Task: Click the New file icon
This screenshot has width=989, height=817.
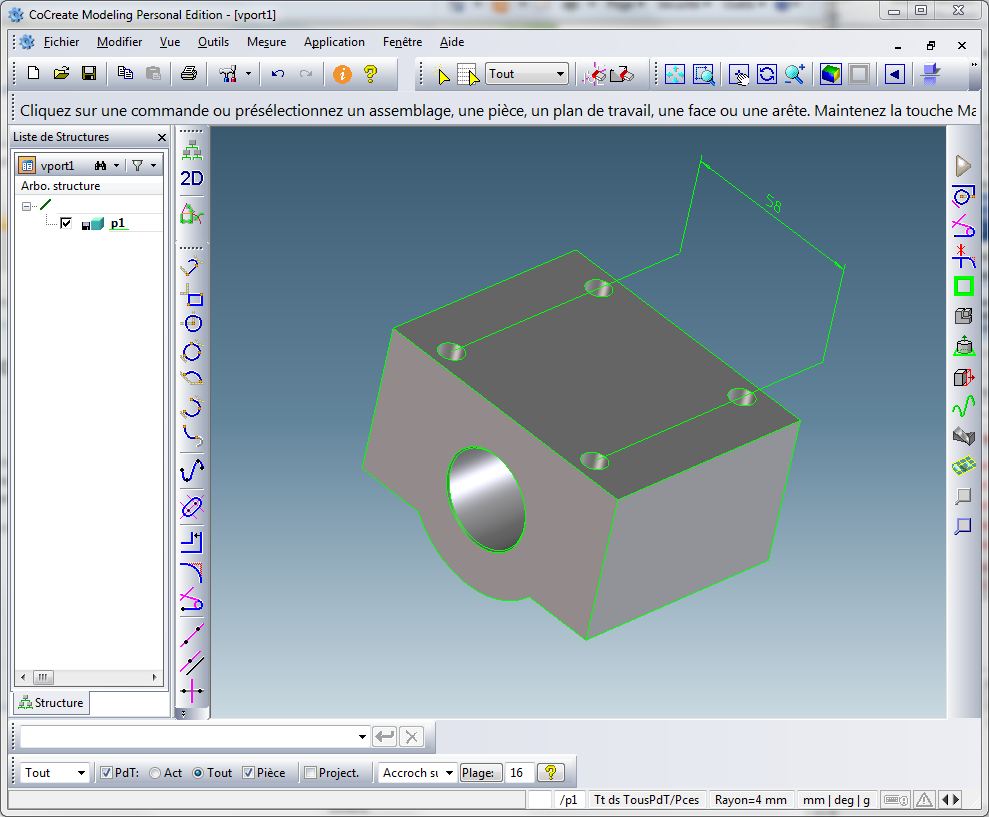Action: [x=33, y=74]
